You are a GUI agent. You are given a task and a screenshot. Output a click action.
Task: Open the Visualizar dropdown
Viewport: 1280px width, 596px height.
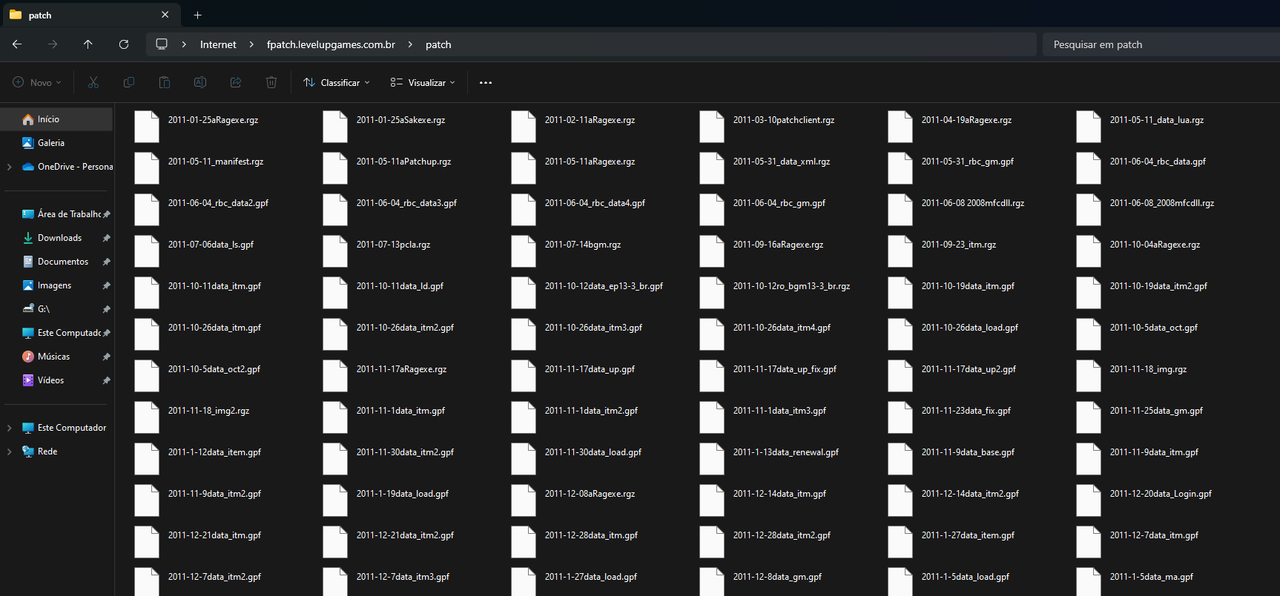coord(423,83)
